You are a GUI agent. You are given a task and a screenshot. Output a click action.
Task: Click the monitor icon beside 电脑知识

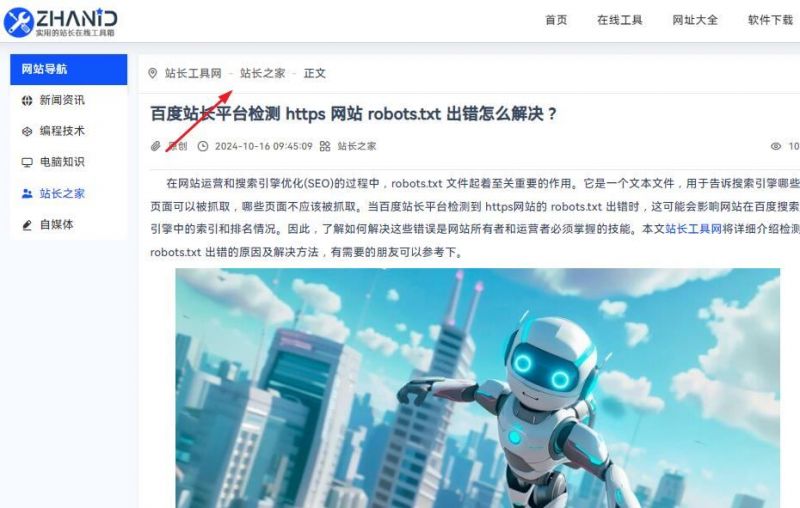tap(27, 163)
